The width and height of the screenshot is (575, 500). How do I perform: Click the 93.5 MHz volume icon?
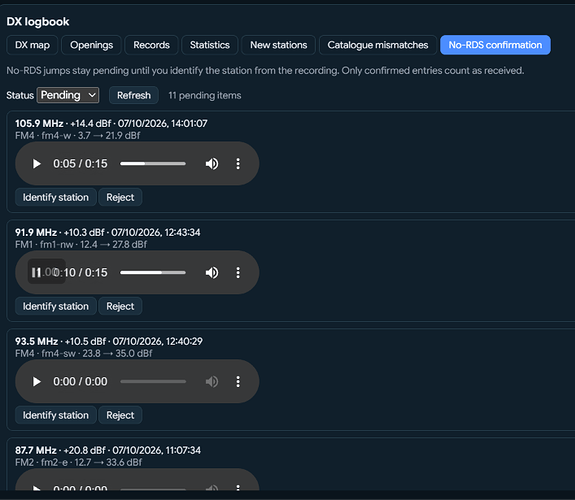(212, 382)
